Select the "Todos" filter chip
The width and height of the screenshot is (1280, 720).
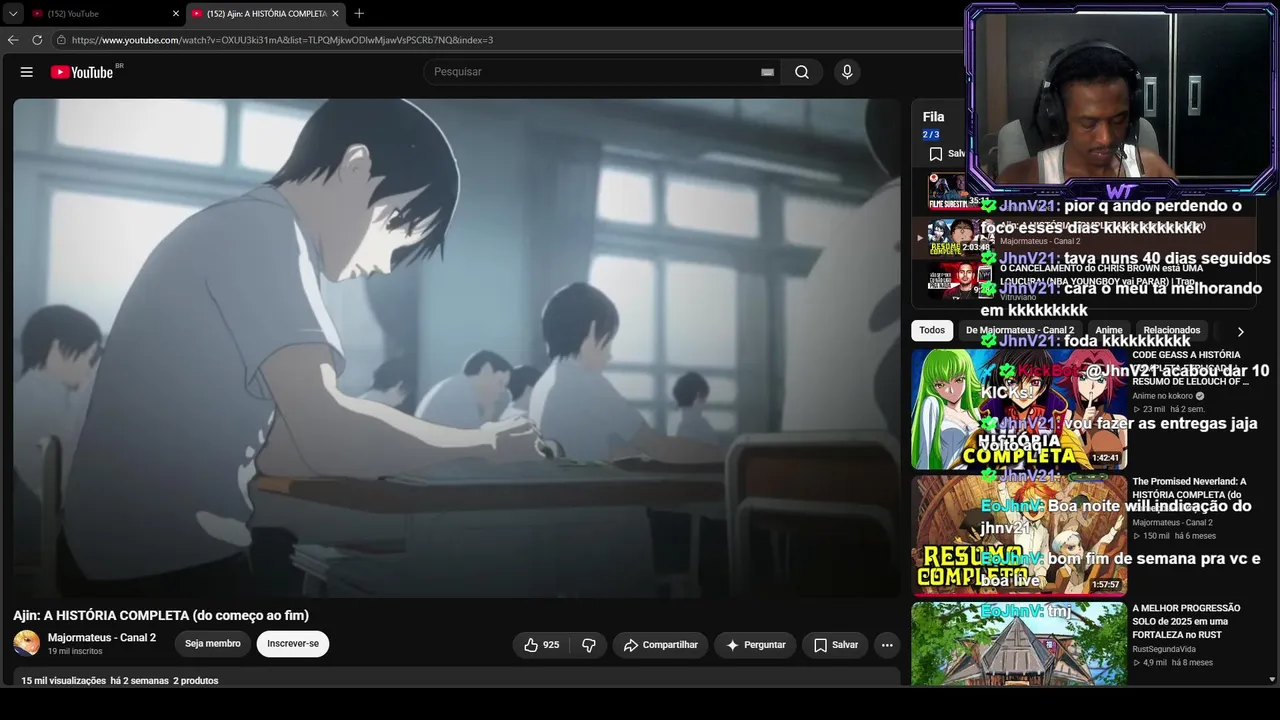coord(932,330)
